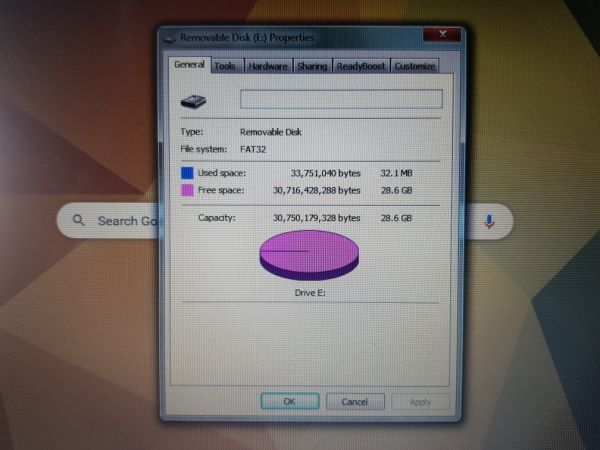
Task: Click the blue Used space swatch
Action: click(x=187, y=173)
